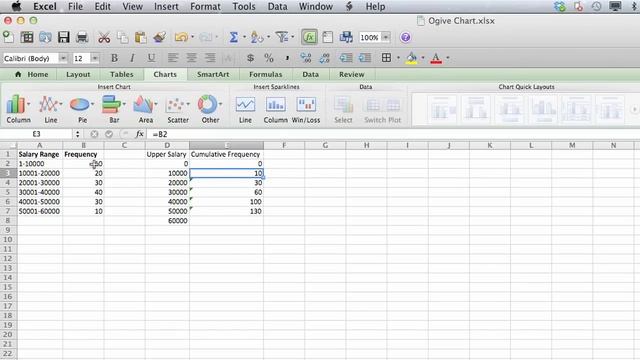Select cell with Cumulative Frequency header
The height and width of the screenshot is (360, 640).
coord(226,154)
